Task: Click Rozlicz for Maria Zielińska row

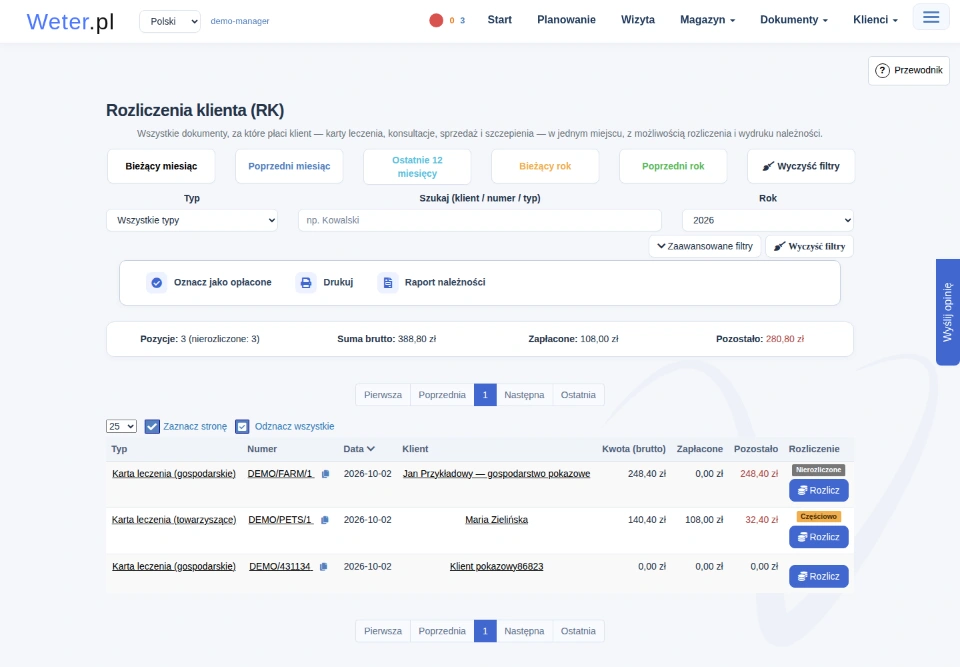Action: pos(819,537)
